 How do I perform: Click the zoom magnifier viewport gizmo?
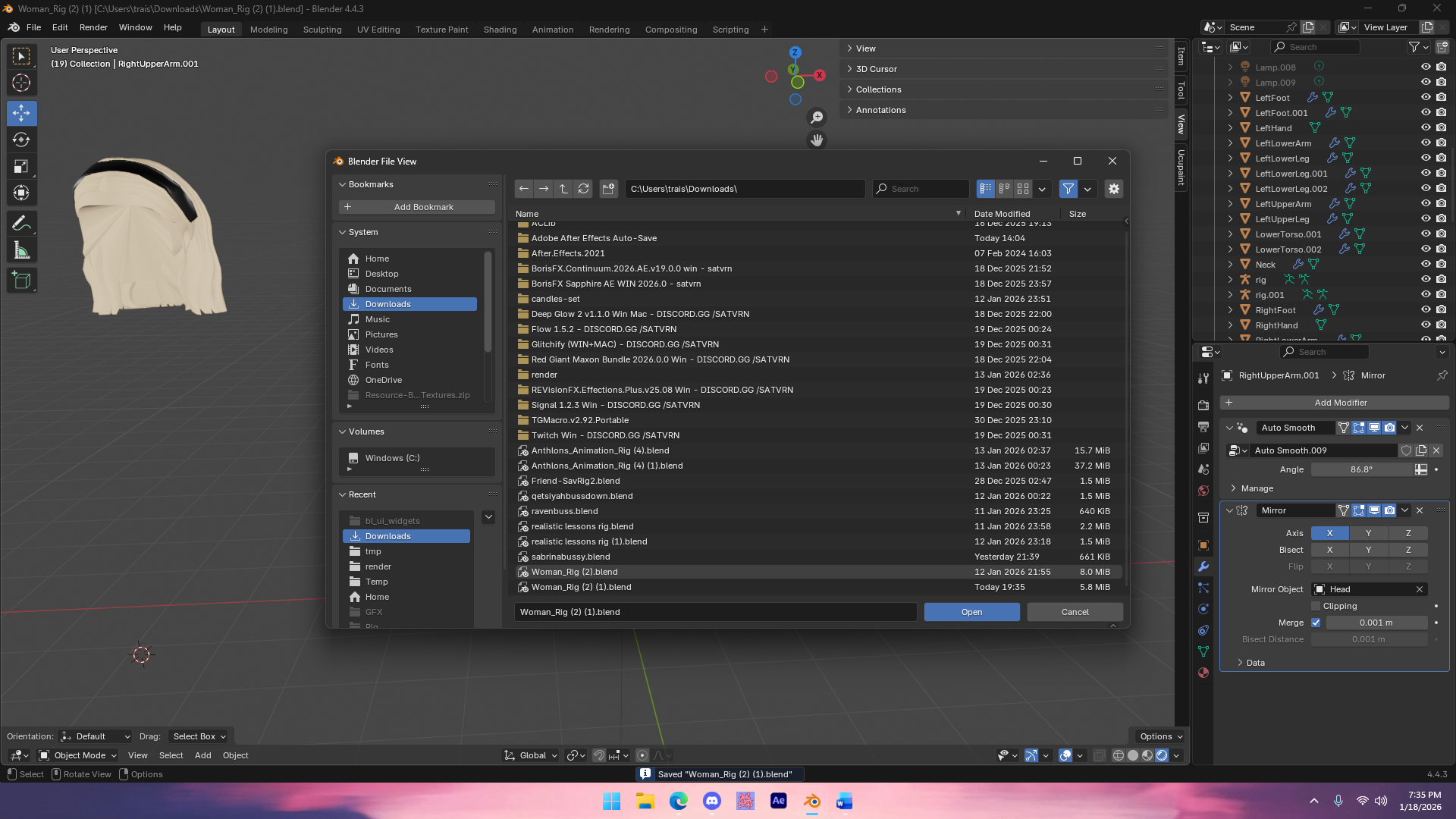(x=817, y=117)
